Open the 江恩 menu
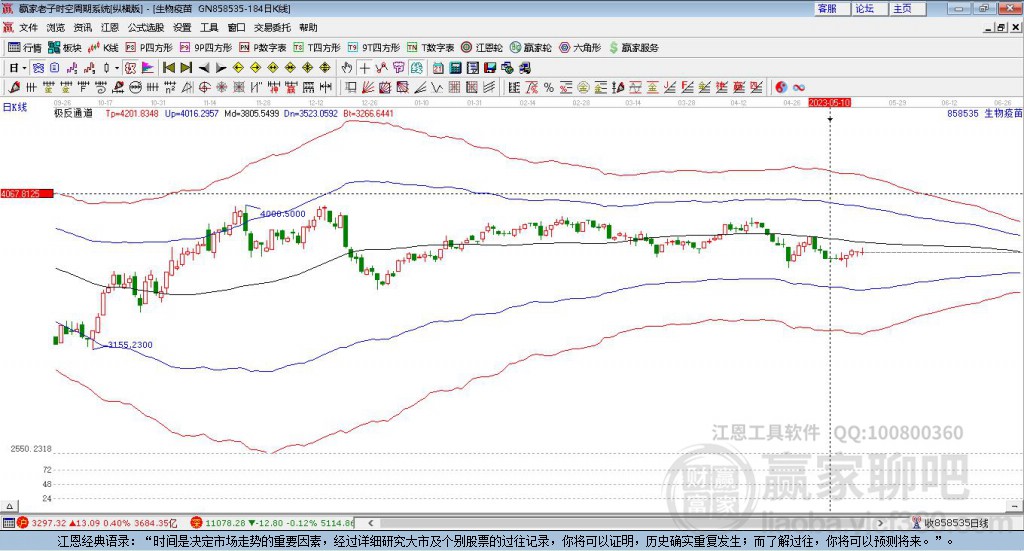Viewport: 1024px width, 551px height. [x=110, y=27]
